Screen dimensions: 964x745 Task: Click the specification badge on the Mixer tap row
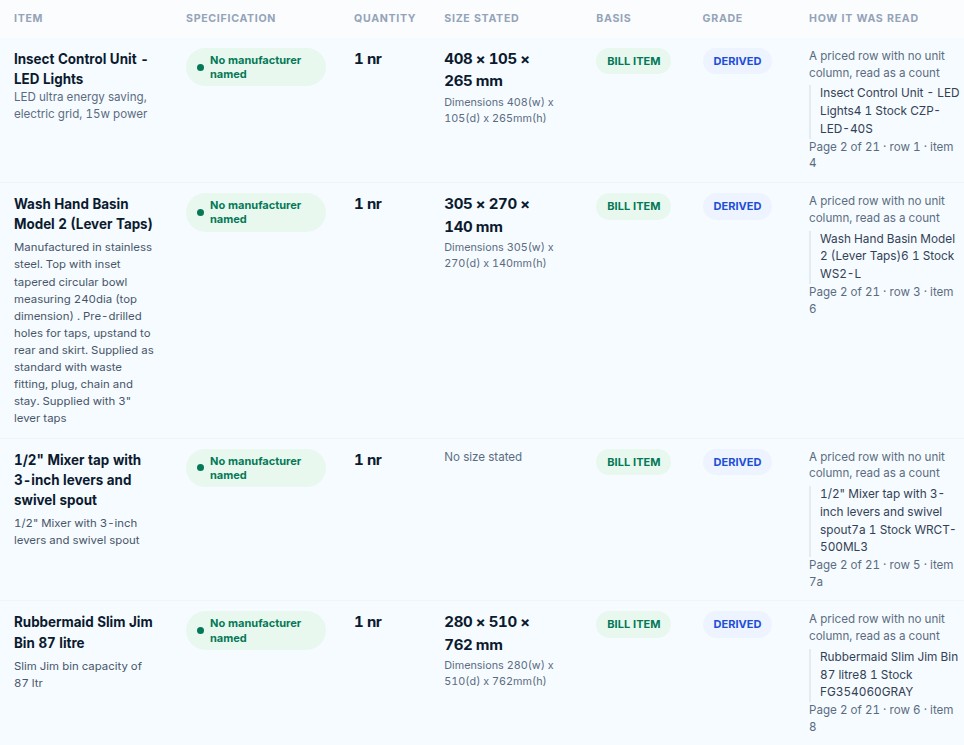[255, 468]
